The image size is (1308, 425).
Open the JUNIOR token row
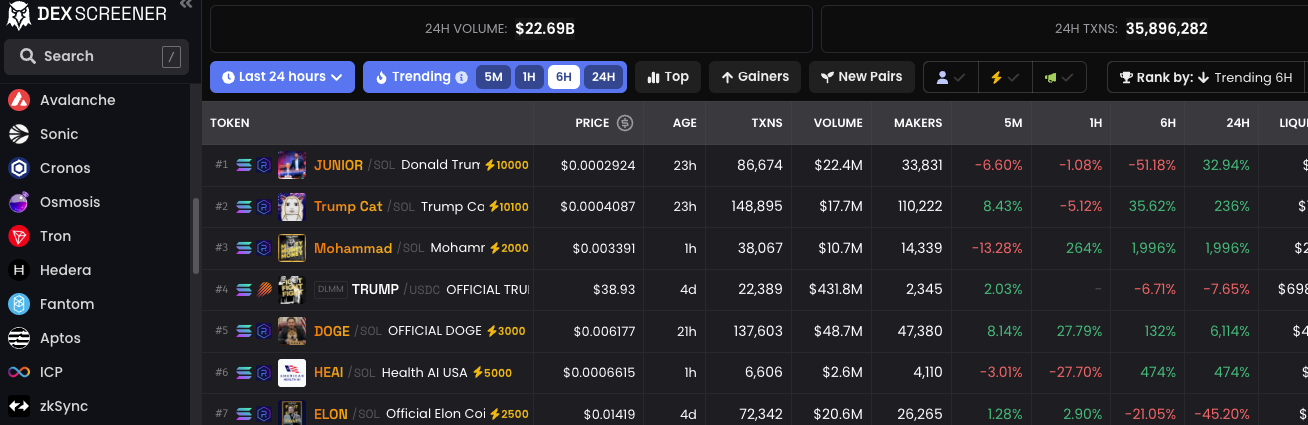pos(755,165)
